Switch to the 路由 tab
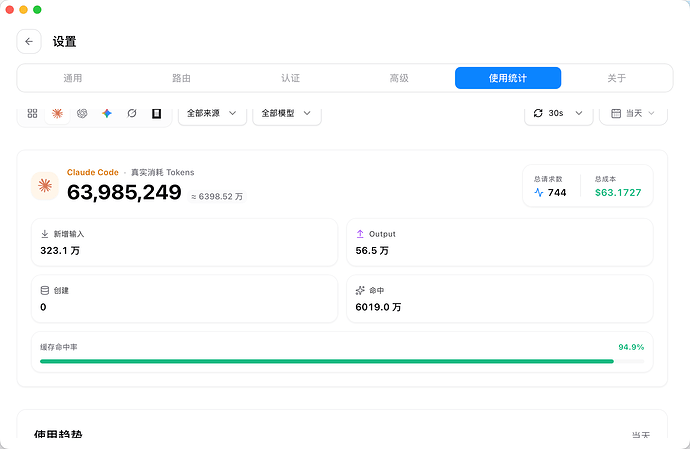The height and width of the screenshot is (449, 690). click(181, 78)
